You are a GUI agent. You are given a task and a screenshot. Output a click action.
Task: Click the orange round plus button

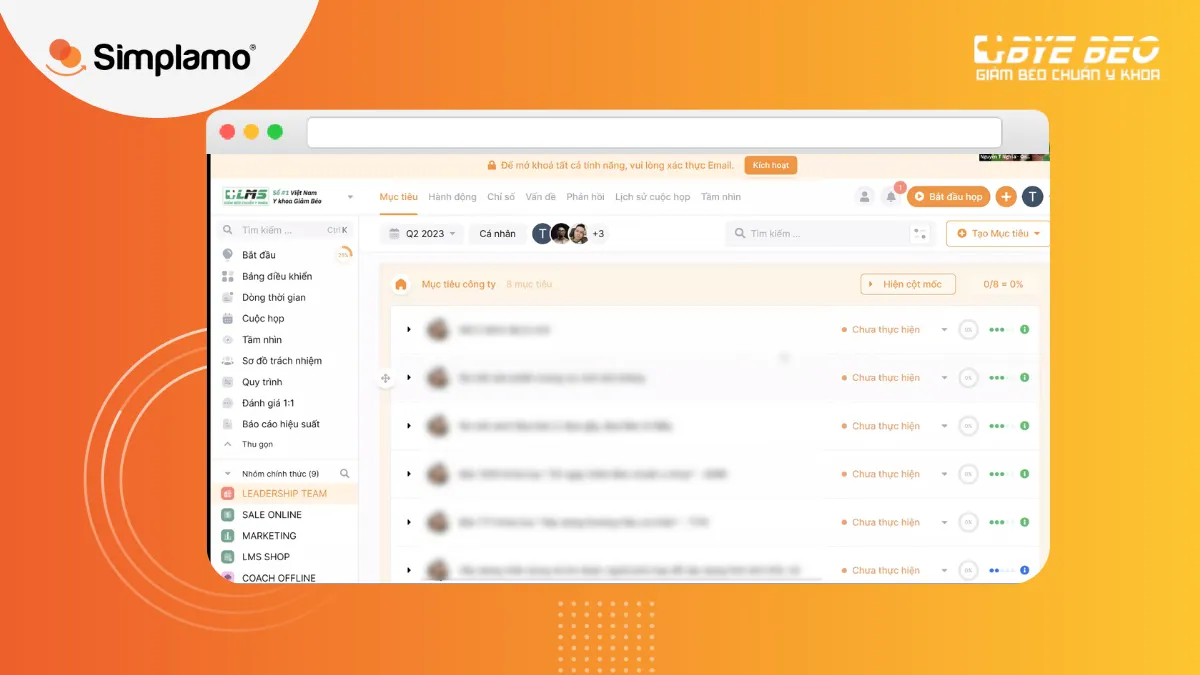click(1006, 197)
